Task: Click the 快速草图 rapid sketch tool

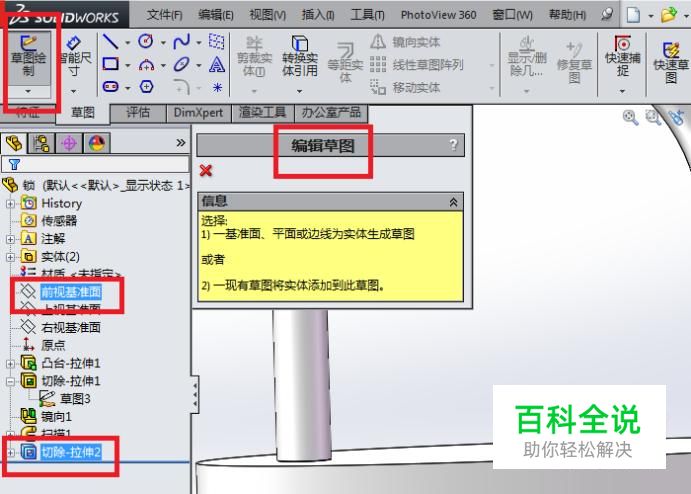Action: (x=671, y=63)
